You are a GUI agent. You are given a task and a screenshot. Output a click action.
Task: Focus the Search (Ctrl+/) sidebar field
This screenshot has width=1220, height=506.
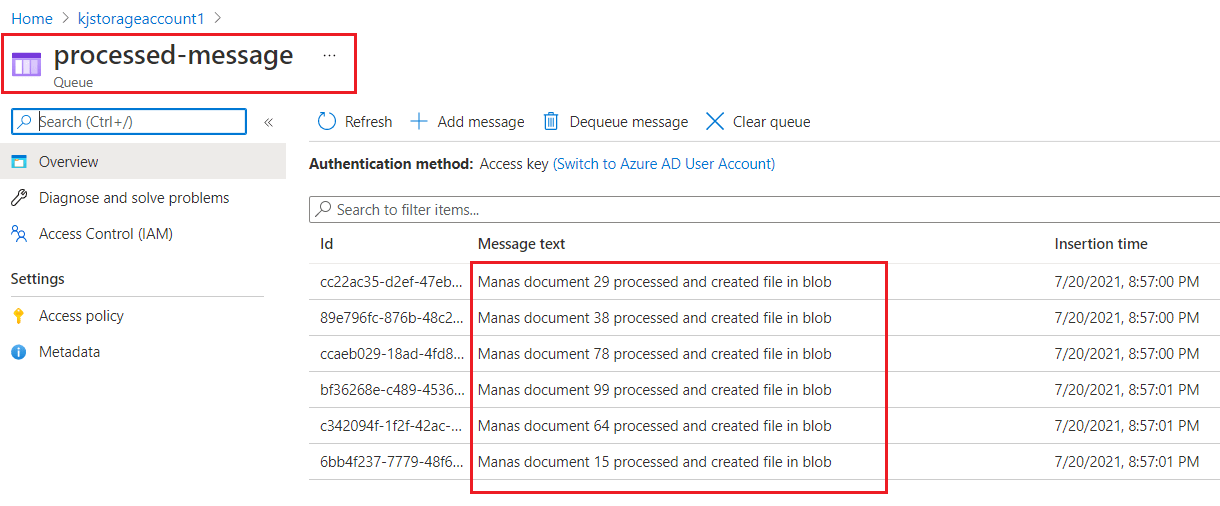(x=129, y=122)
